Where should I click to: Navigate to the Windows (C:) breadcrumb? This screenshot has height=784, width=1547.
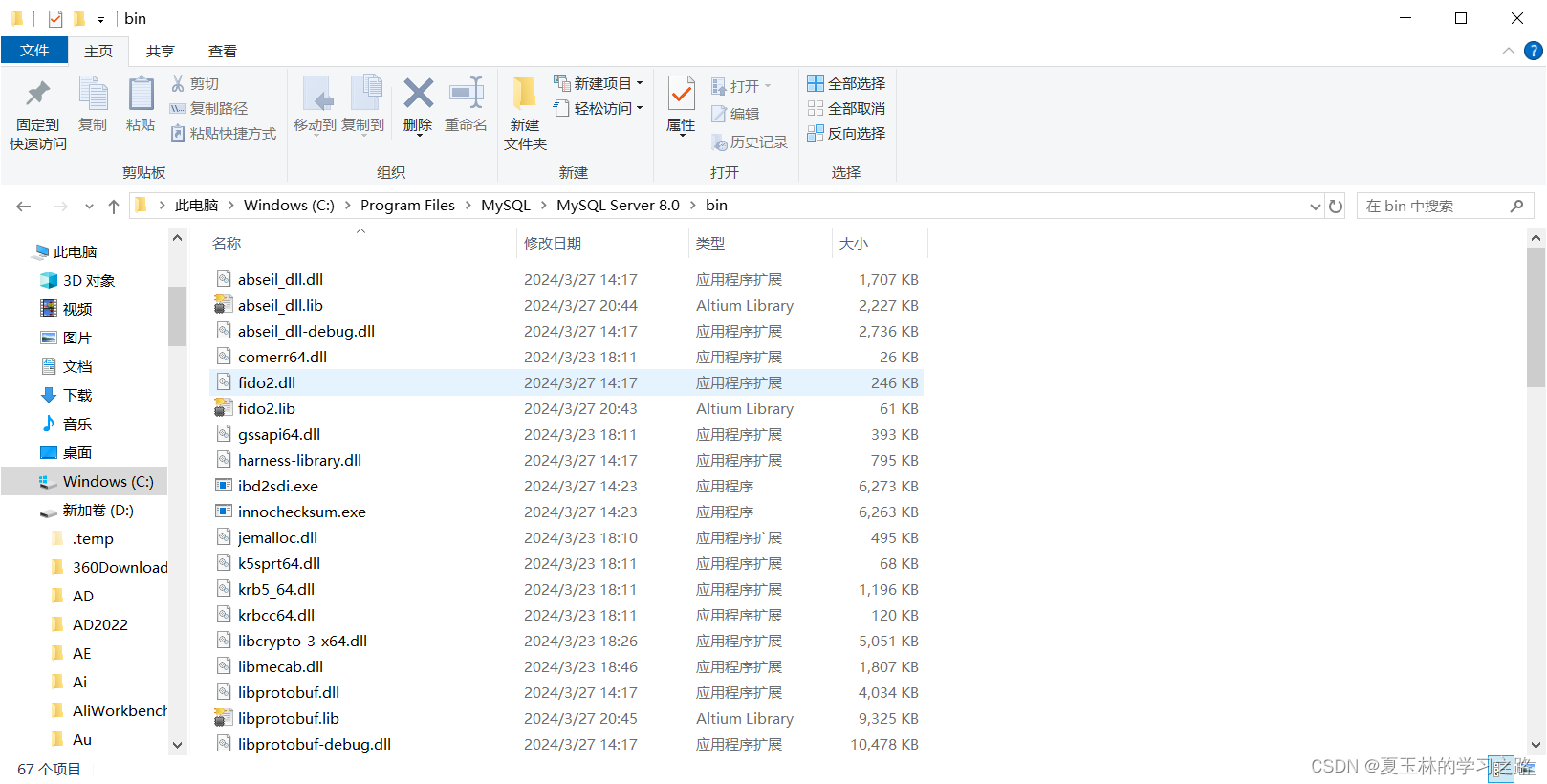(289, 206)
